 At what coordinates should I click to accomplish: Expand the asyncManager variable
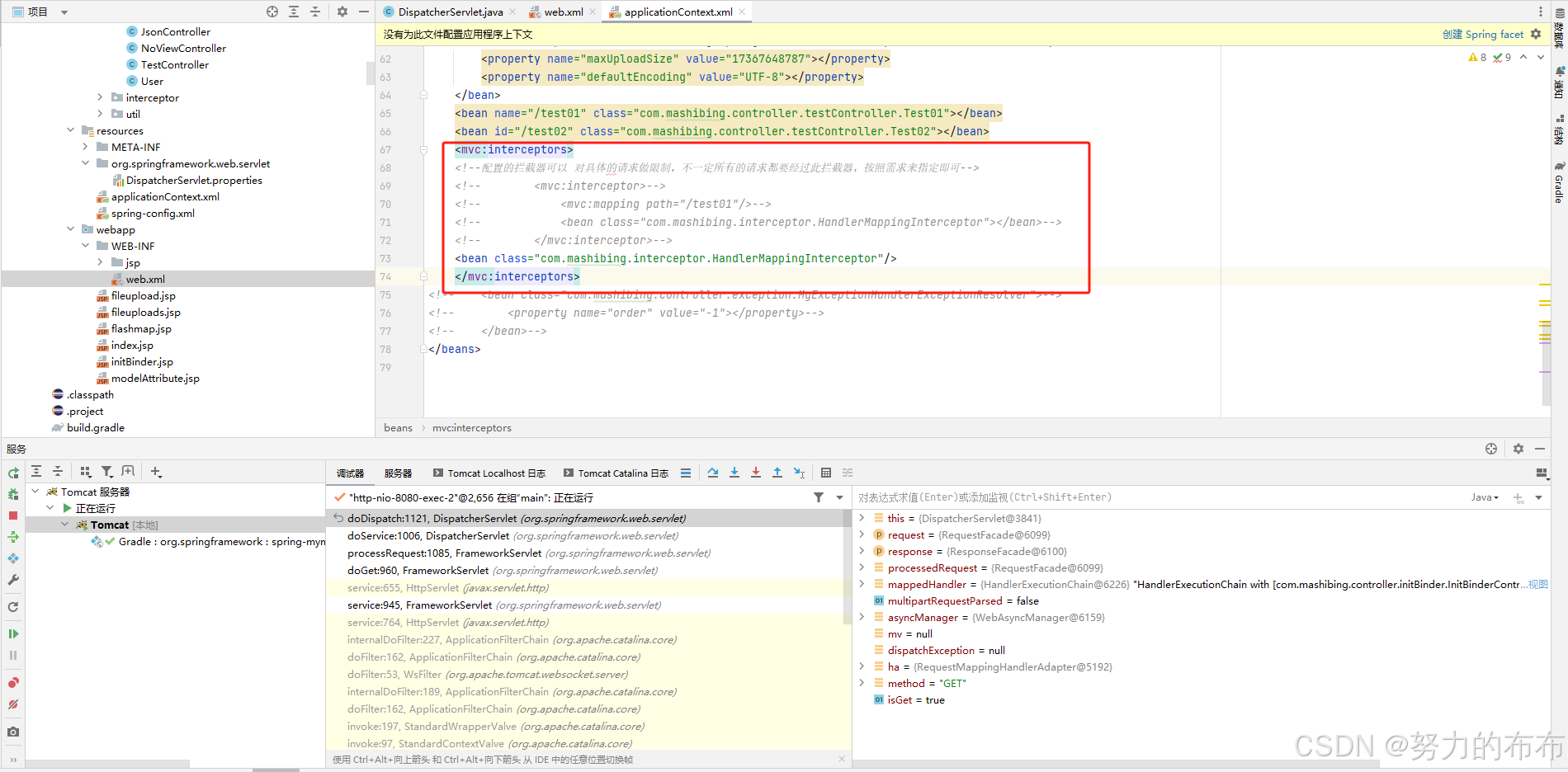[862, 617]
